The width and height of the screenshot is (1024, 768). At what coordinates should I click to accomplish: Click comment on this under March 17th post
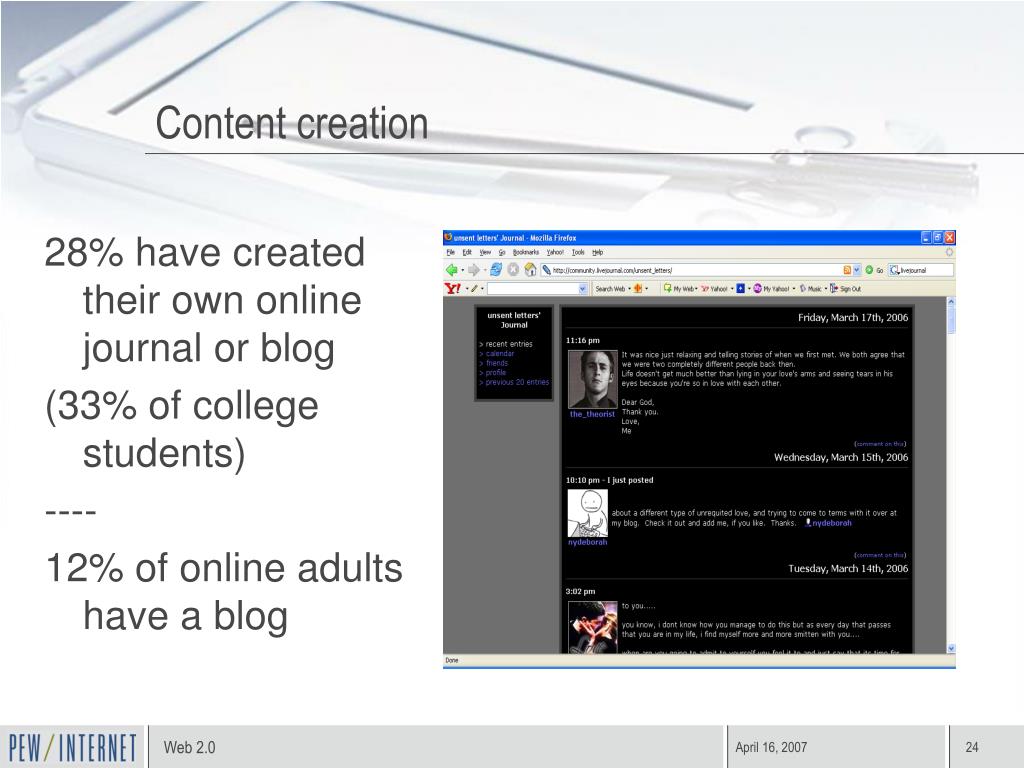880,444
